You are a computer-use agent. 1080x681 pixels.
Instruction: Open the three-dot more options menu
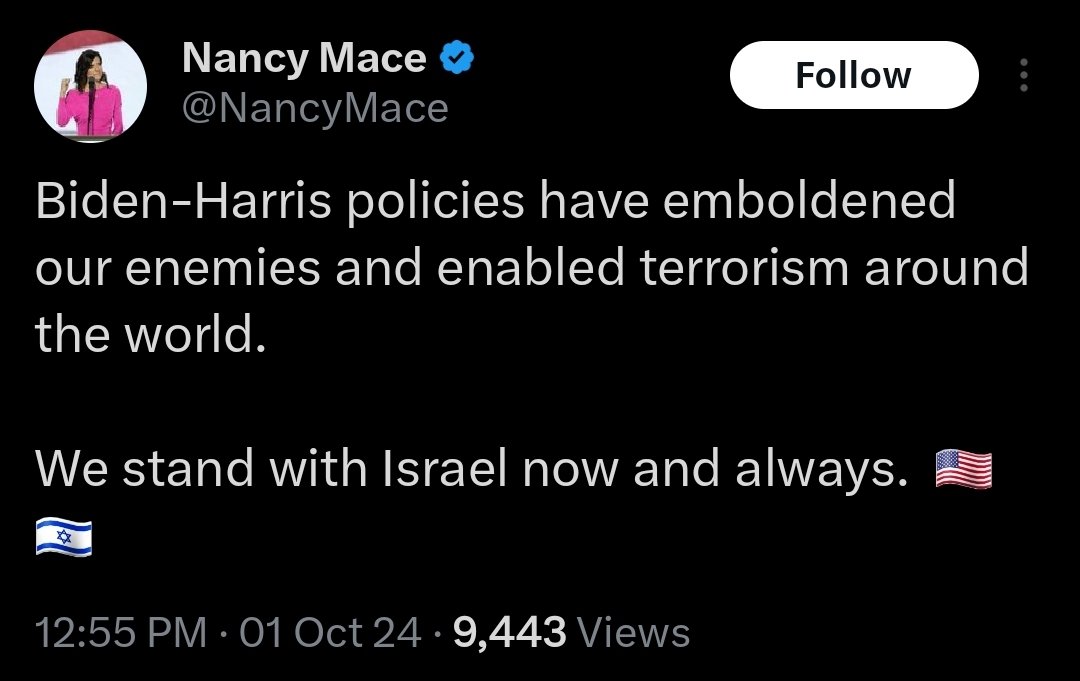1022,76
